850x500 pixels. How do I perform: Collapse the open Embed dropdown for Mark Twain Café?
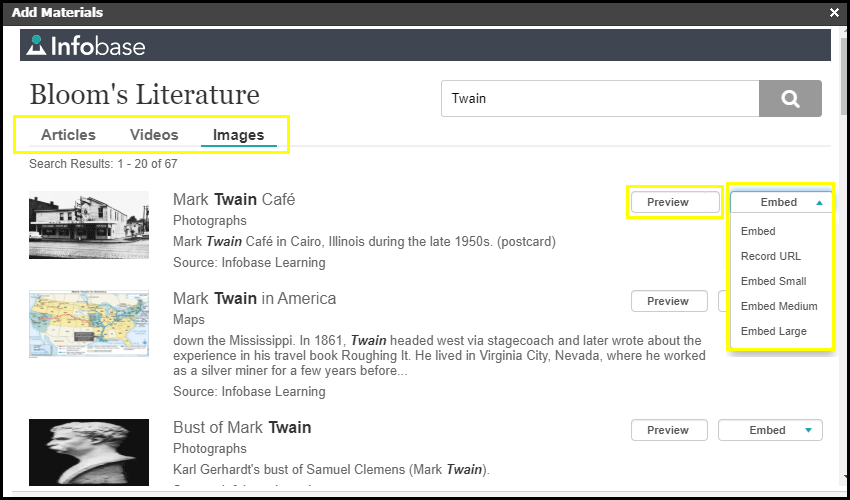781,202
